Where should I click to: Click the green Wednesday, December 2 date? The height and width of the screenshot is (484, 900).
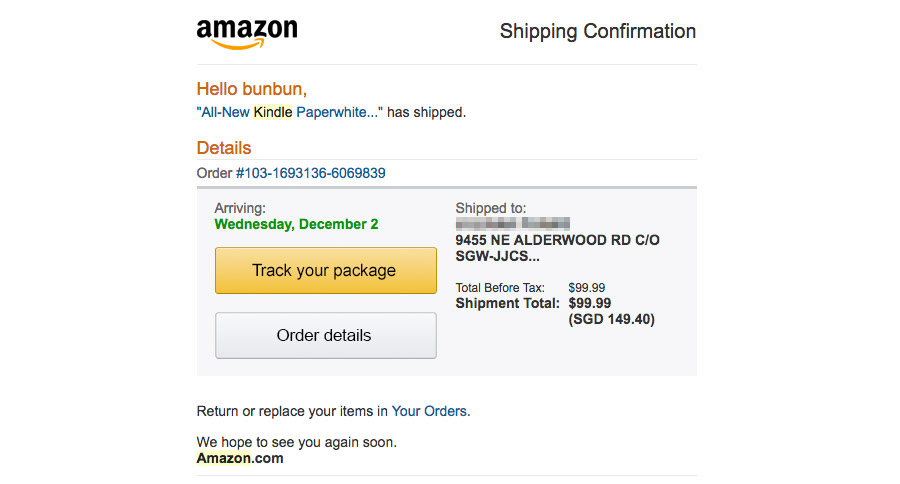point(296,224)
